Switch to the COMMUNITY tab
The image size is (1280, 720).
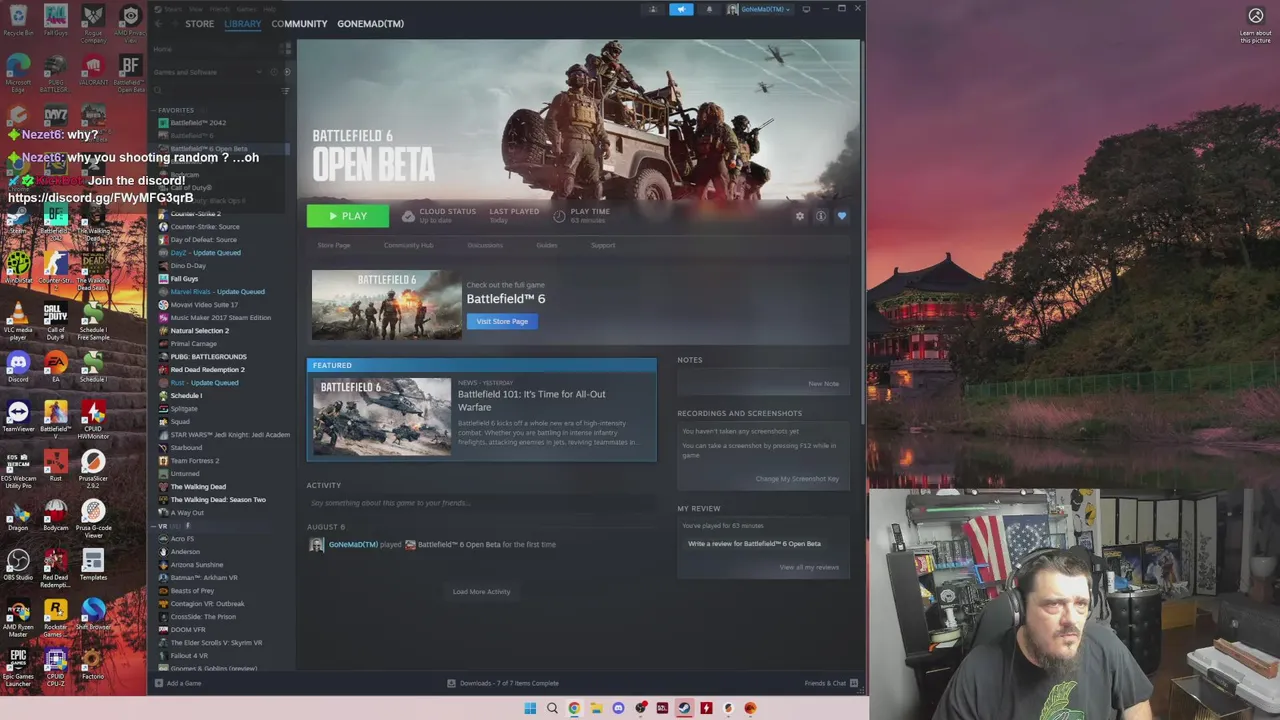click(x=299, y=24)
